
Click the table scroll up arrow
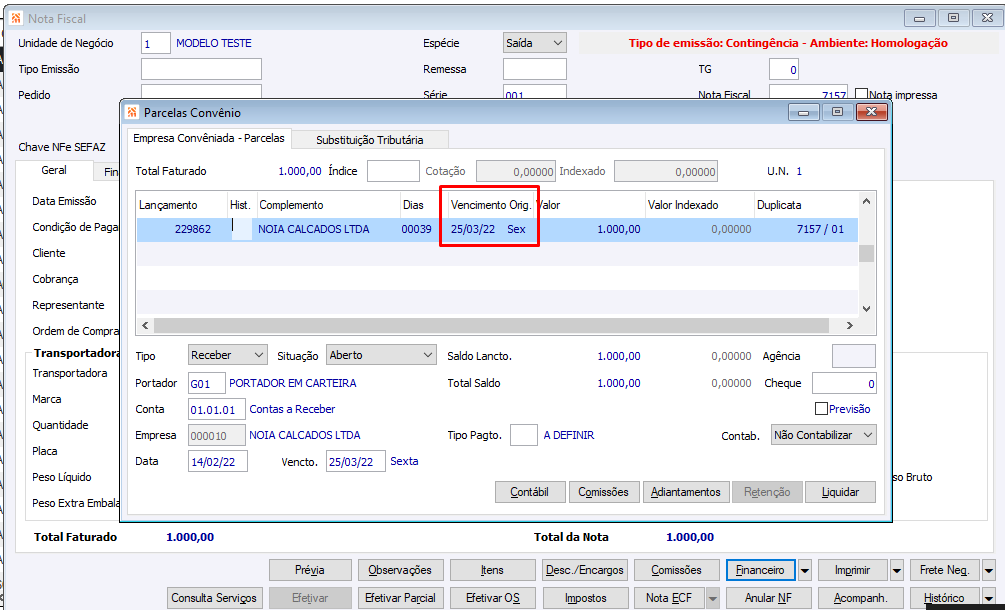[x=867, y=202]
